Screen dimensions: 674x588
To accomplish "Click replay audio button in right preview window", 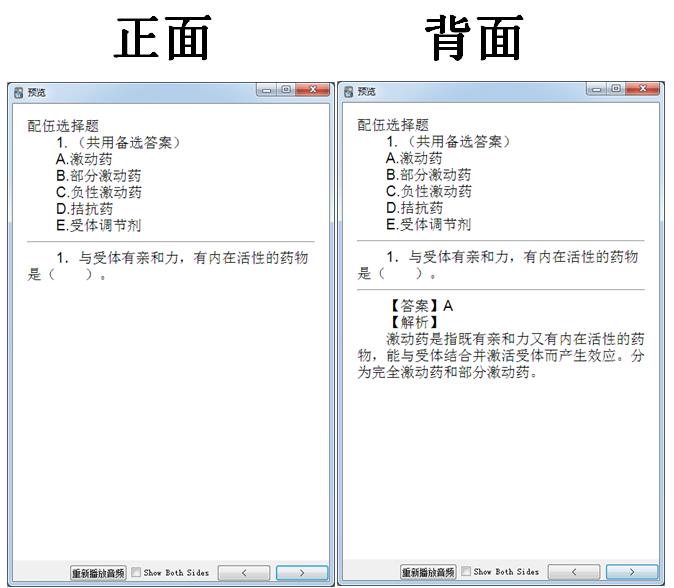I will pyautogui.click(x=428, y=572).
